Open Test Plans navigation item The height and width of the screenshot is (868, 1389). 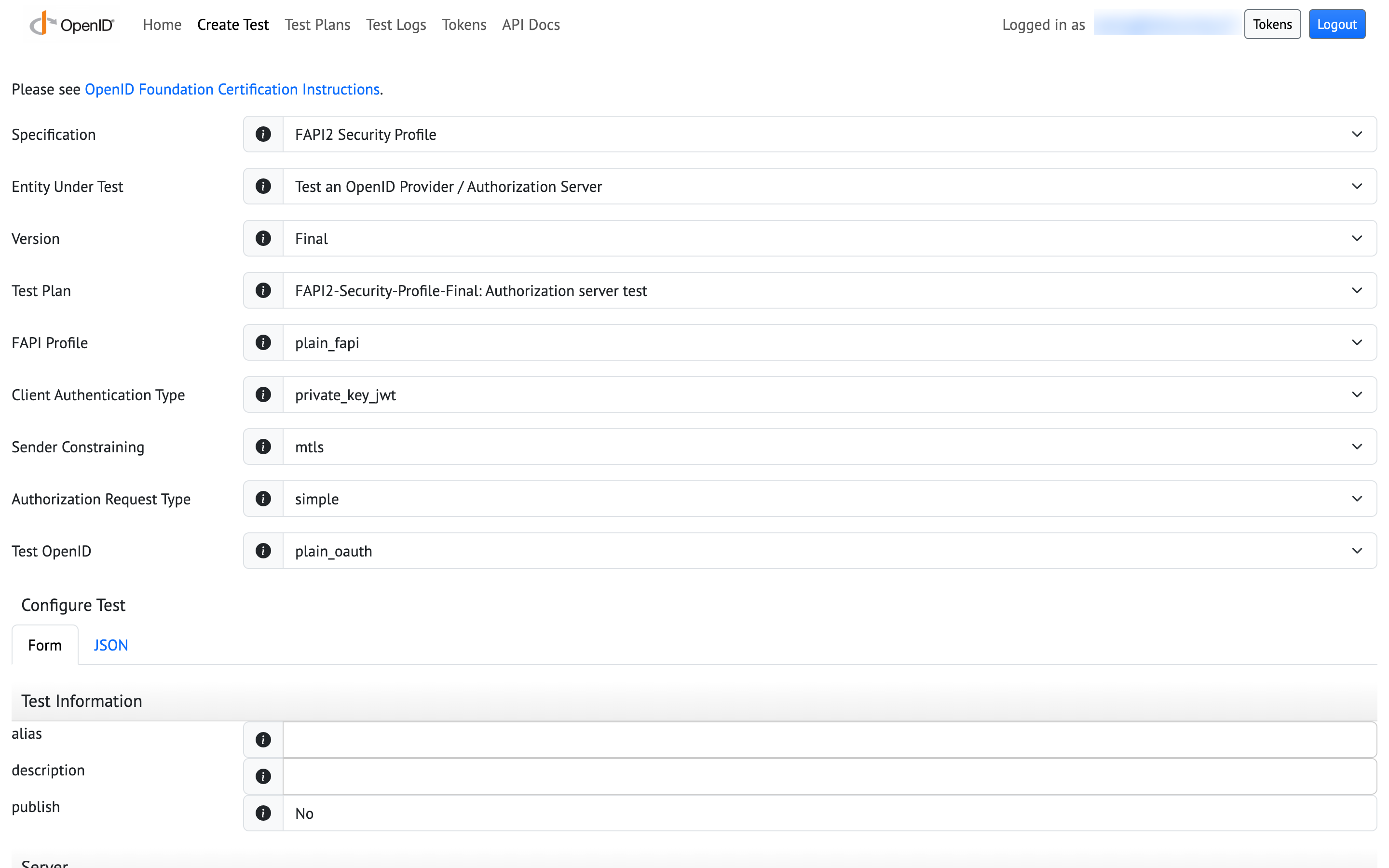(317, 25)
